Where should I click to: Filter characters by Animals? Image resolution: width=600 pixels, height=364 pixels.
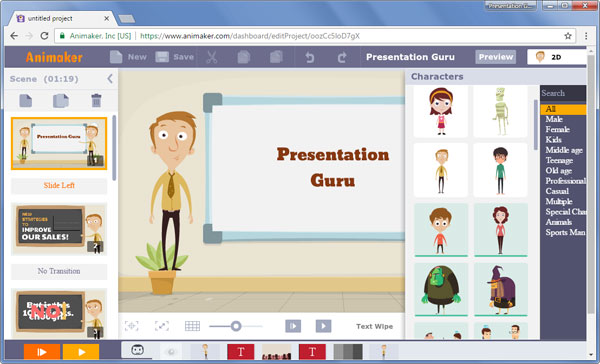pyautogui.click(x=558, y=222)
